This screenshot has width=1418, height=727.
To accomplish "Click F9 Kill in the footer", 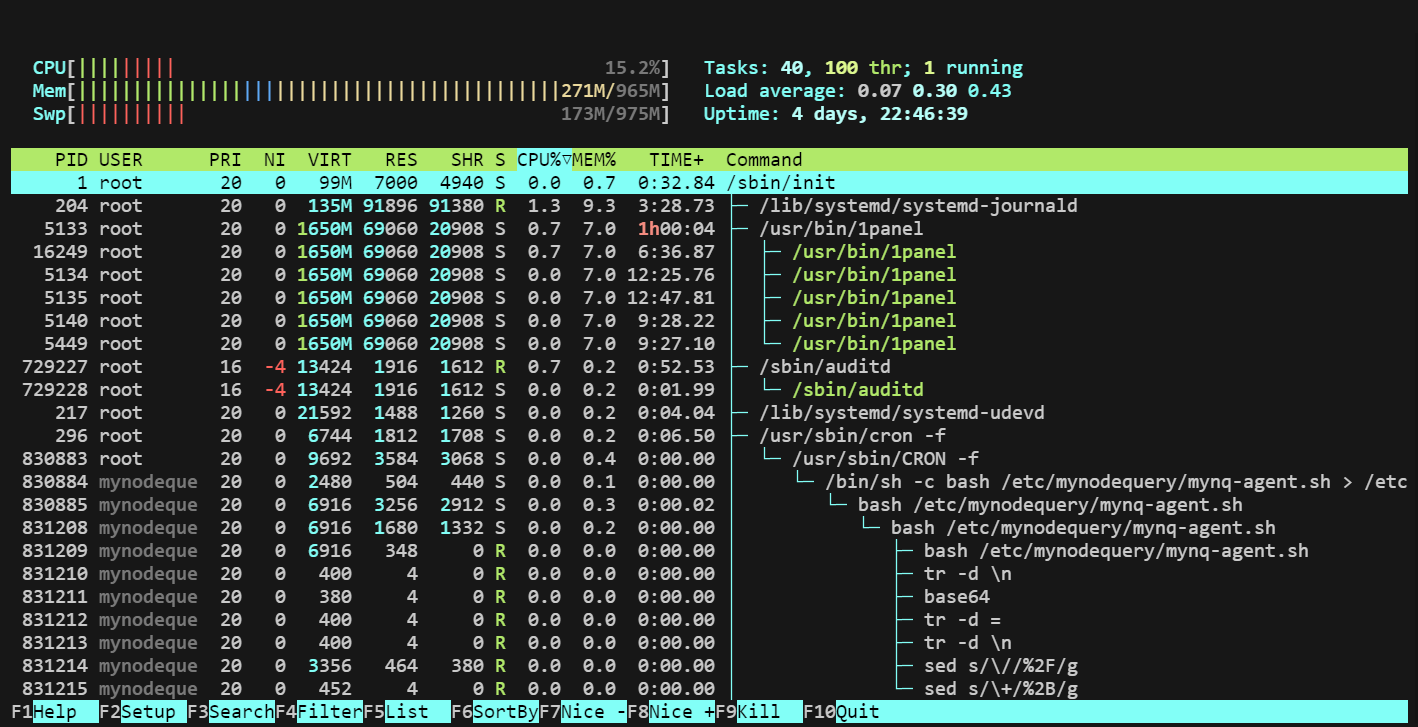I will coord(759,712).
